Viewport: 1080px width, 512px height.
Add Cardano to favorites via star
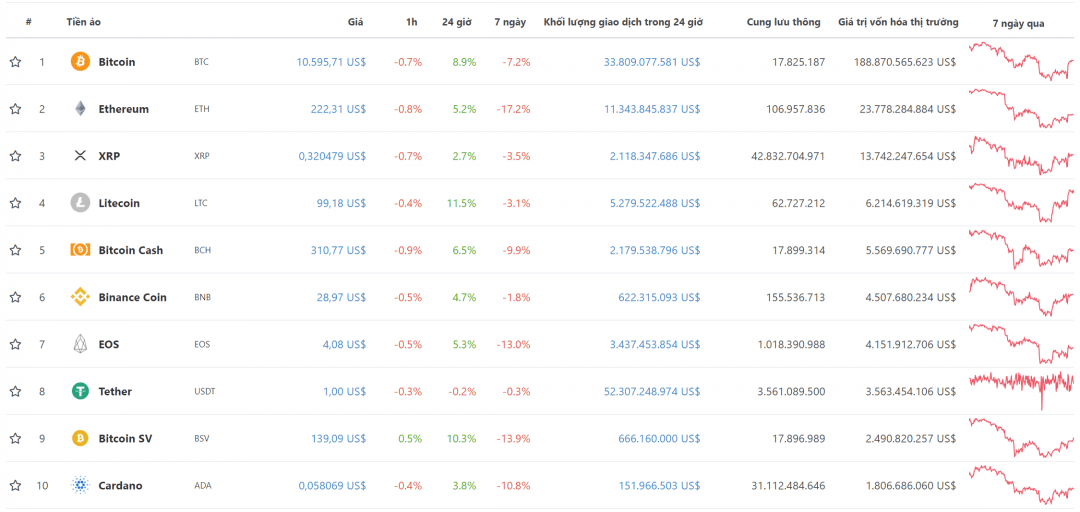pyautogui.click(x=15, y=485)
